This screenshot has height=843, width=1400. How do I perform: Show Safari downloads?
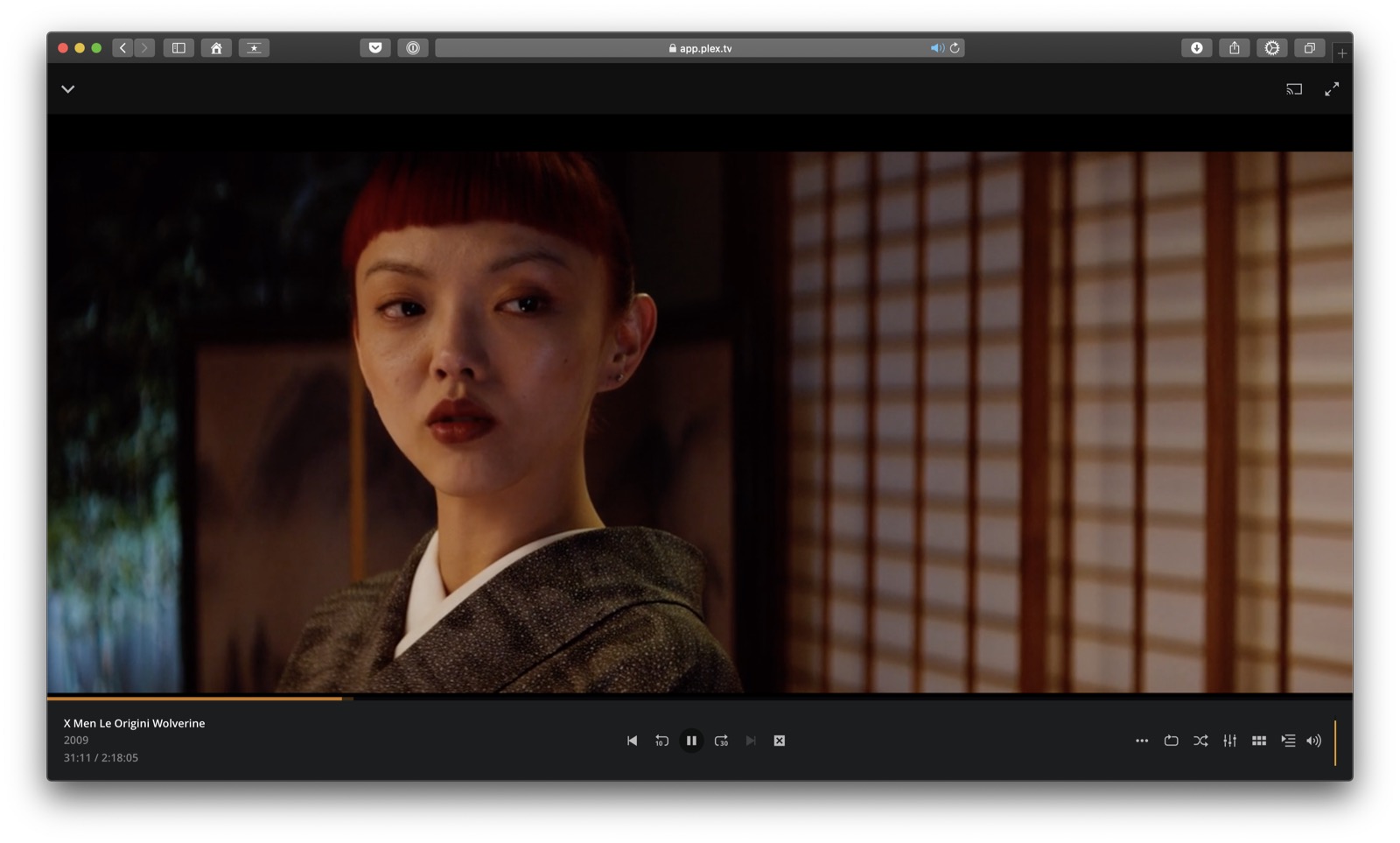[1196, 48]
